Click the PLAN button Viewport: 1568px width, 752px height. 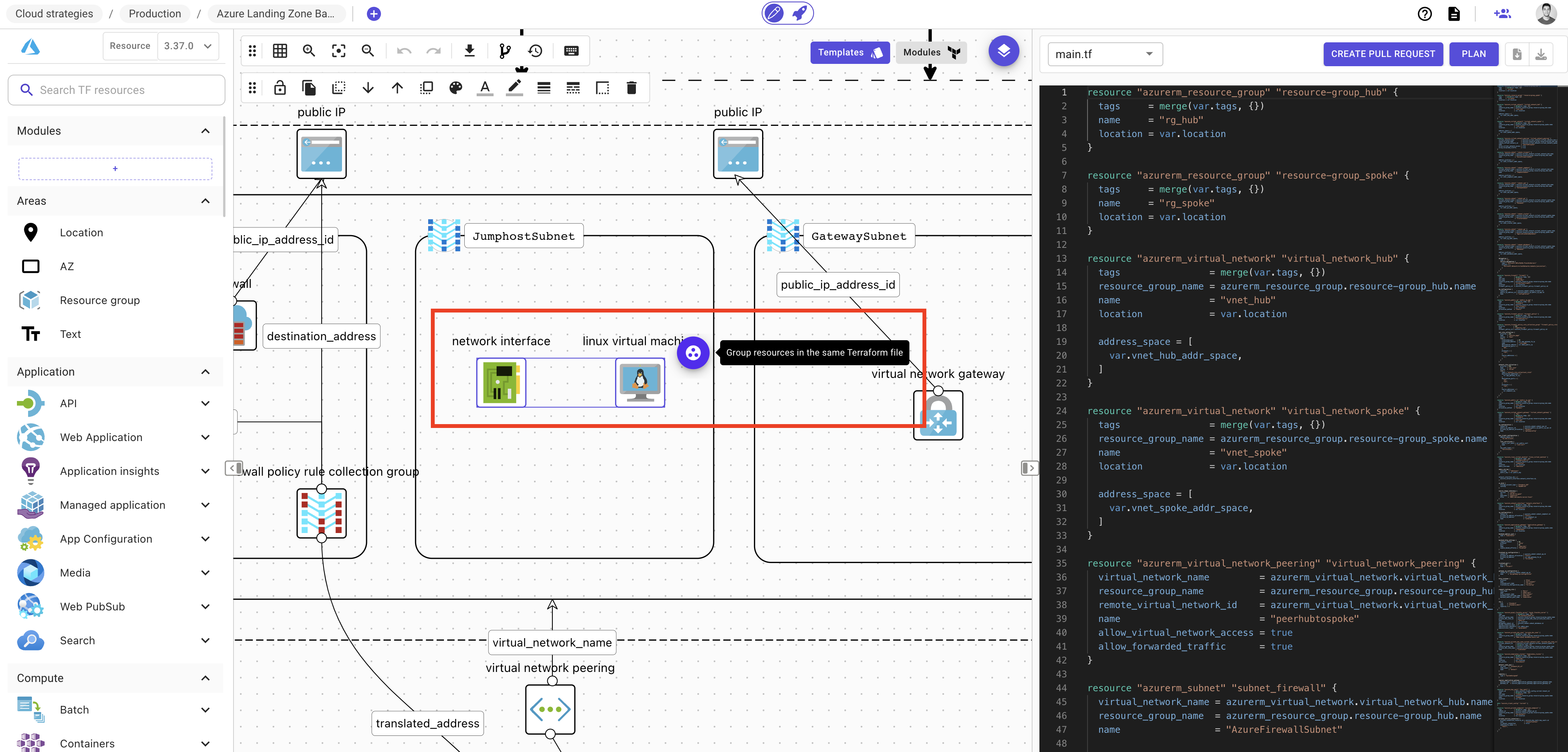(x=1473, y=54)
